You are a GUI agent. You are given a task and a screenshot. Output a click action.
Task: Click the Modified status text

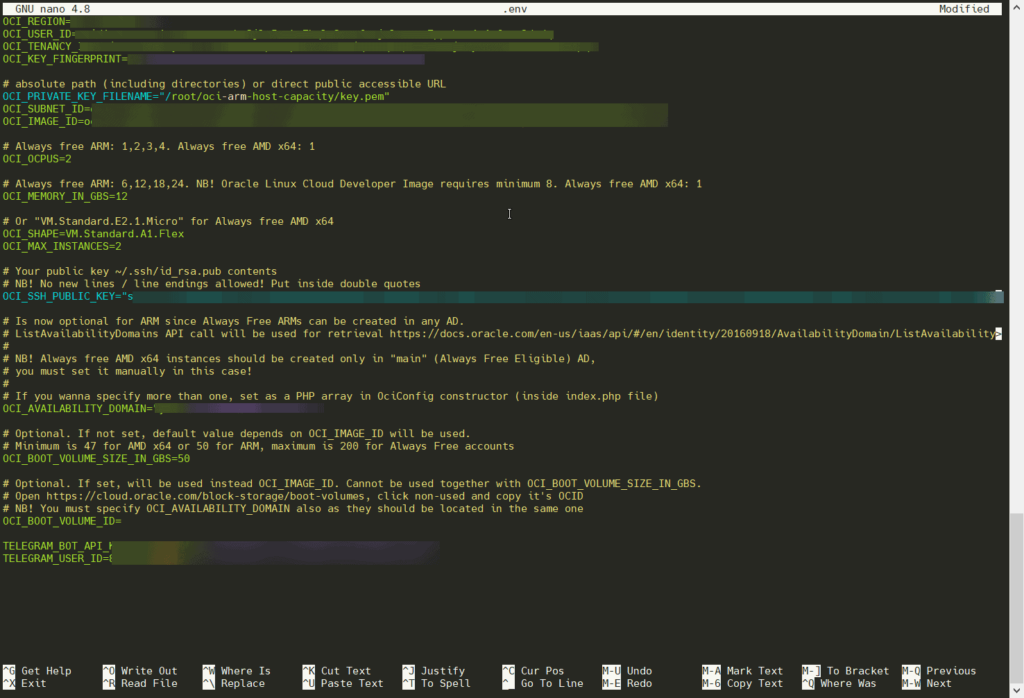click(964, 8)
